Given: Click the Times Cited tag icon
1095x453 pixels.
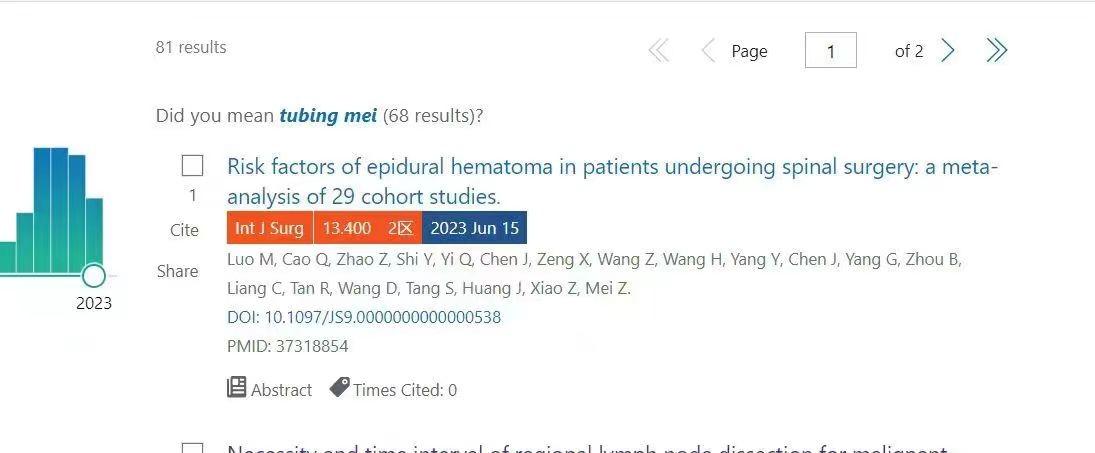Looking at the screenshot, I should 340,387.
